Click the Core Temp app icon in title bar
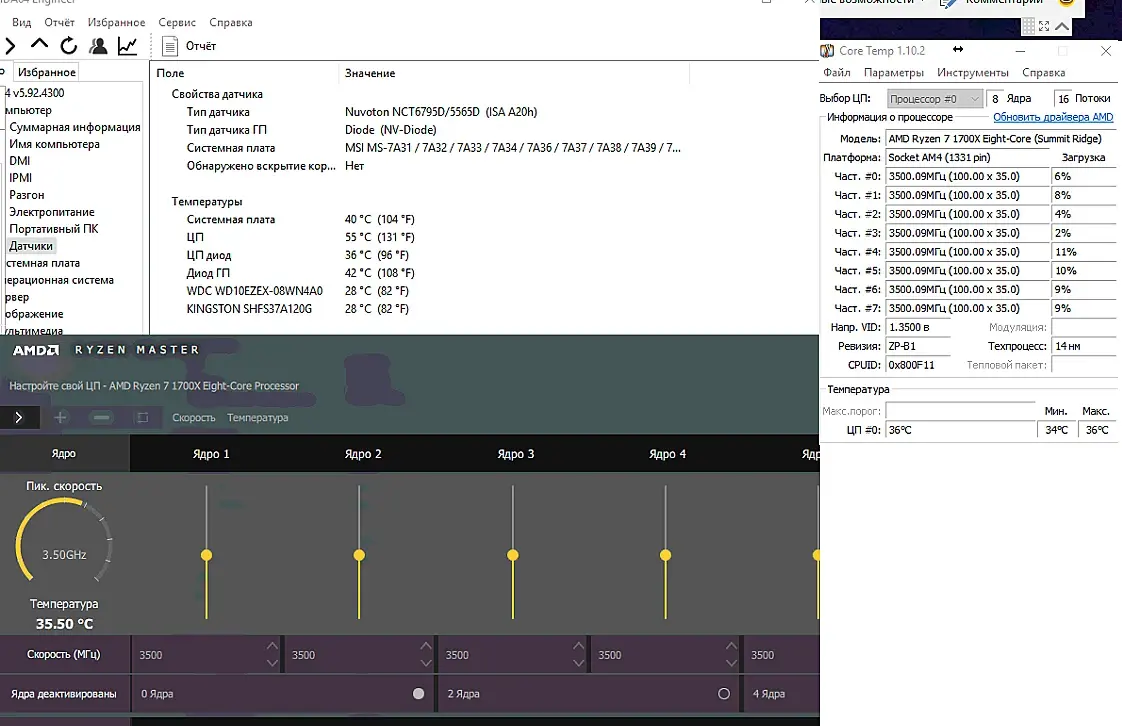 (827, 51)
